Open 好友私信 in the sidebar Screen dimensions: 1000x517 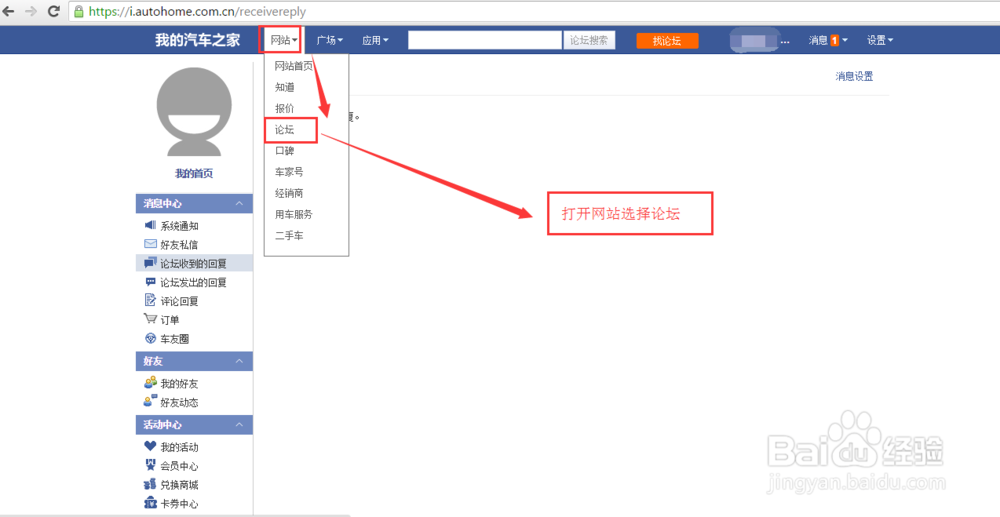pos(179,245)
